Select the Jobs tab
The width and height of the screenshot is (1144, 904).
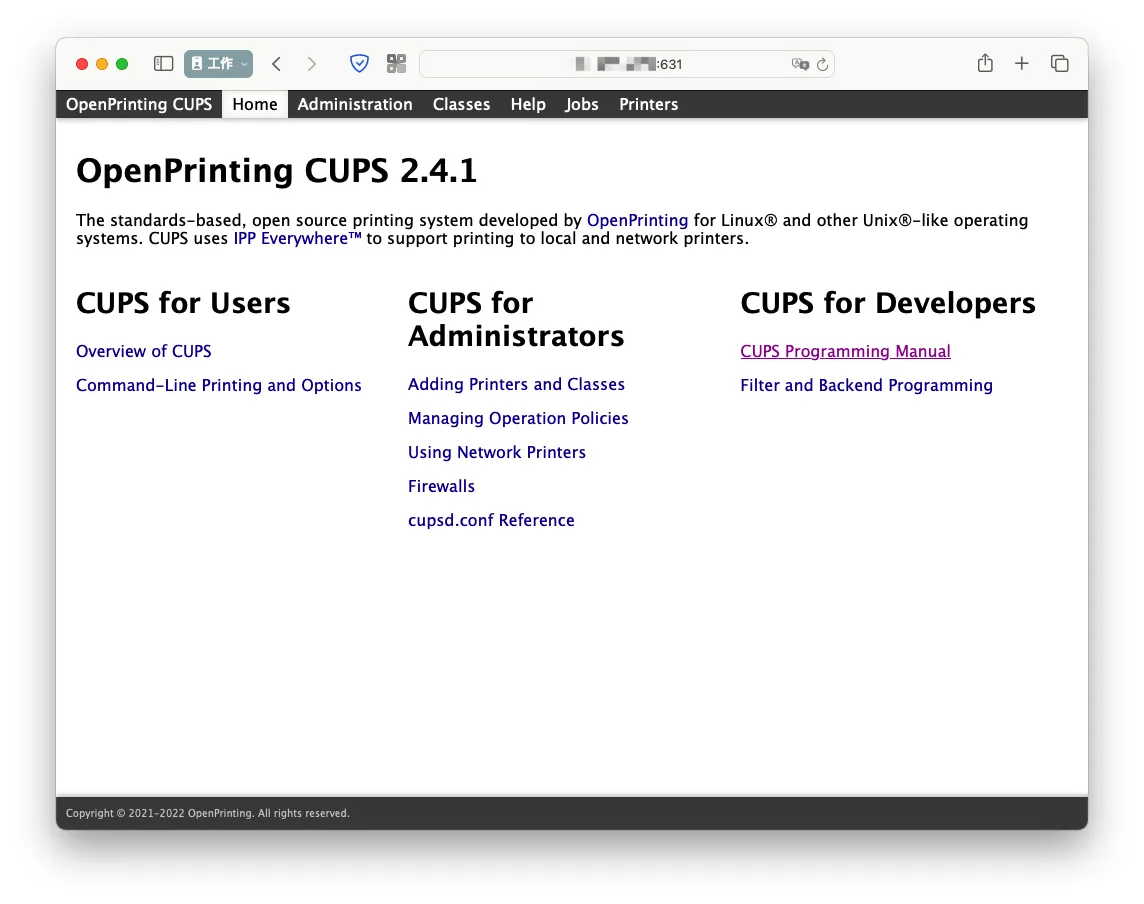pyautogui.click(x=582, y=104)
